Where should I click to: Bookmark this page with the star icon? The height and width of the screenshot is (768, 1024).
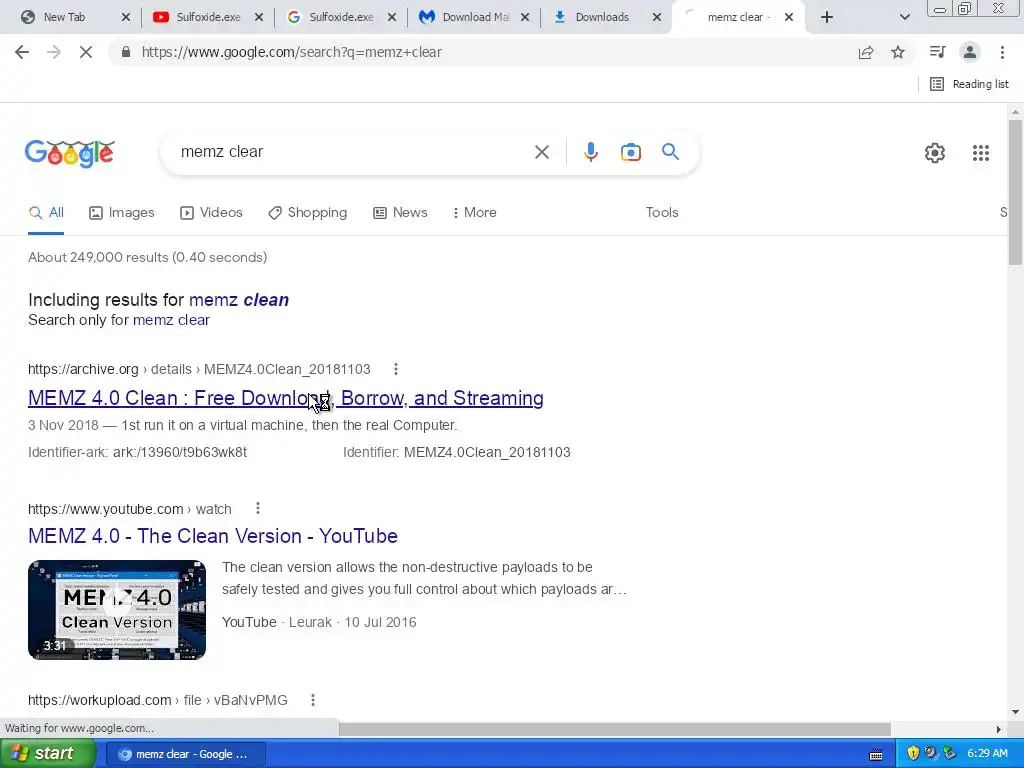[898, 52]
